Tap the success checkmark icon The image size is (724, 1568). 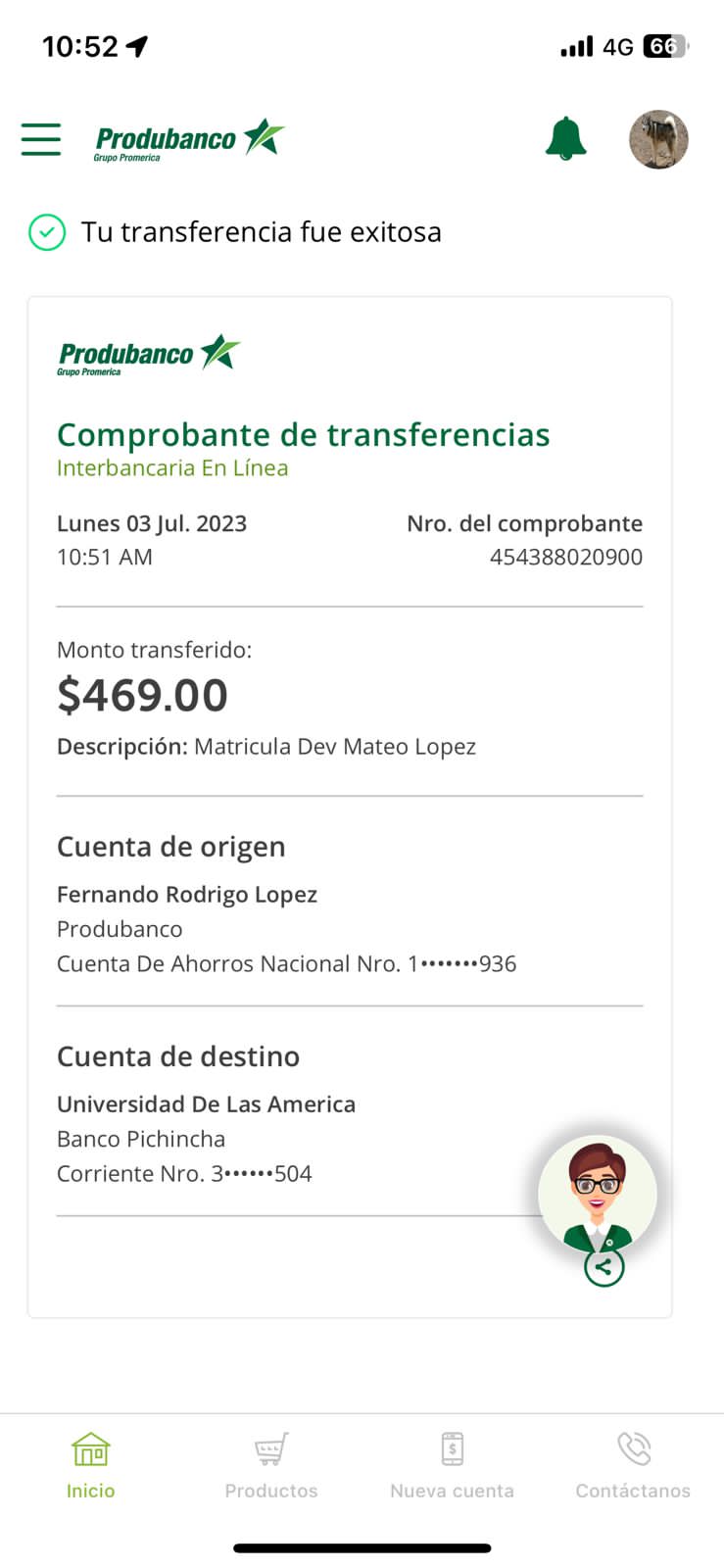(x=47, y=232)
